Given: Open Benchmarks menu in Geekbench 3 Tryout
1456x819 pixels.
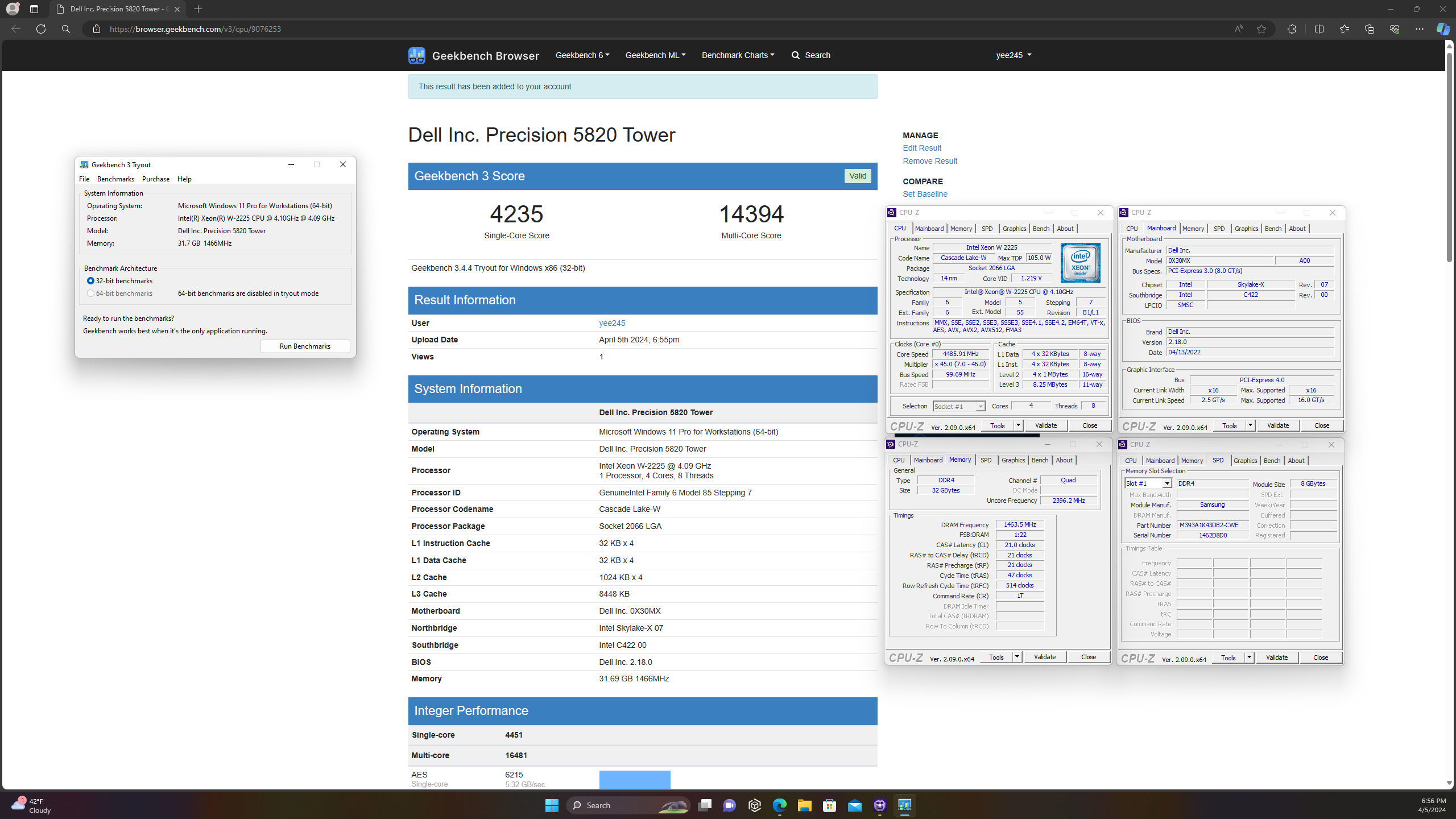Looking at the screenshot, I should coord(115,179).
